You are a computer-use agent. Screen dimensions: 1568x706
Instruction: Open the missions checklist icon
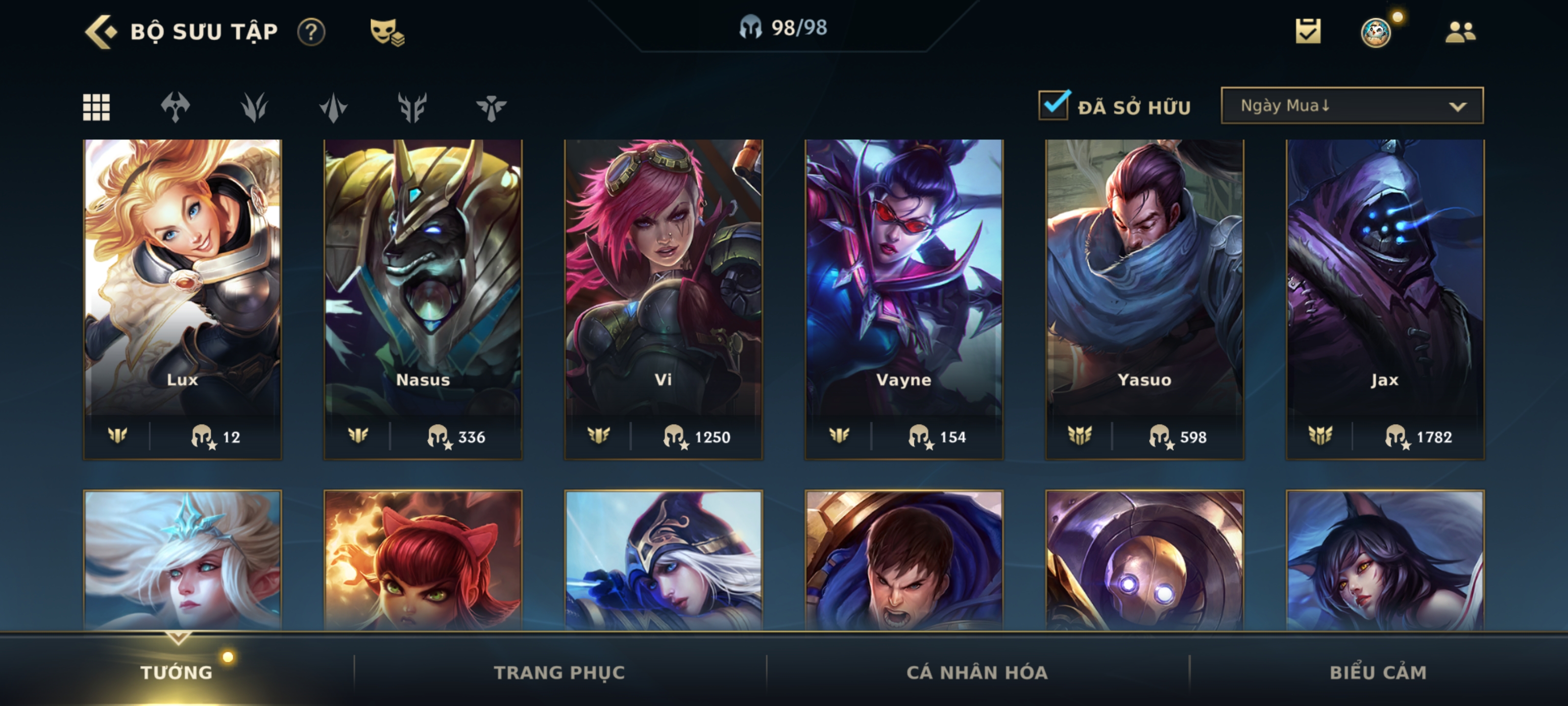(x=1307, y=31)
